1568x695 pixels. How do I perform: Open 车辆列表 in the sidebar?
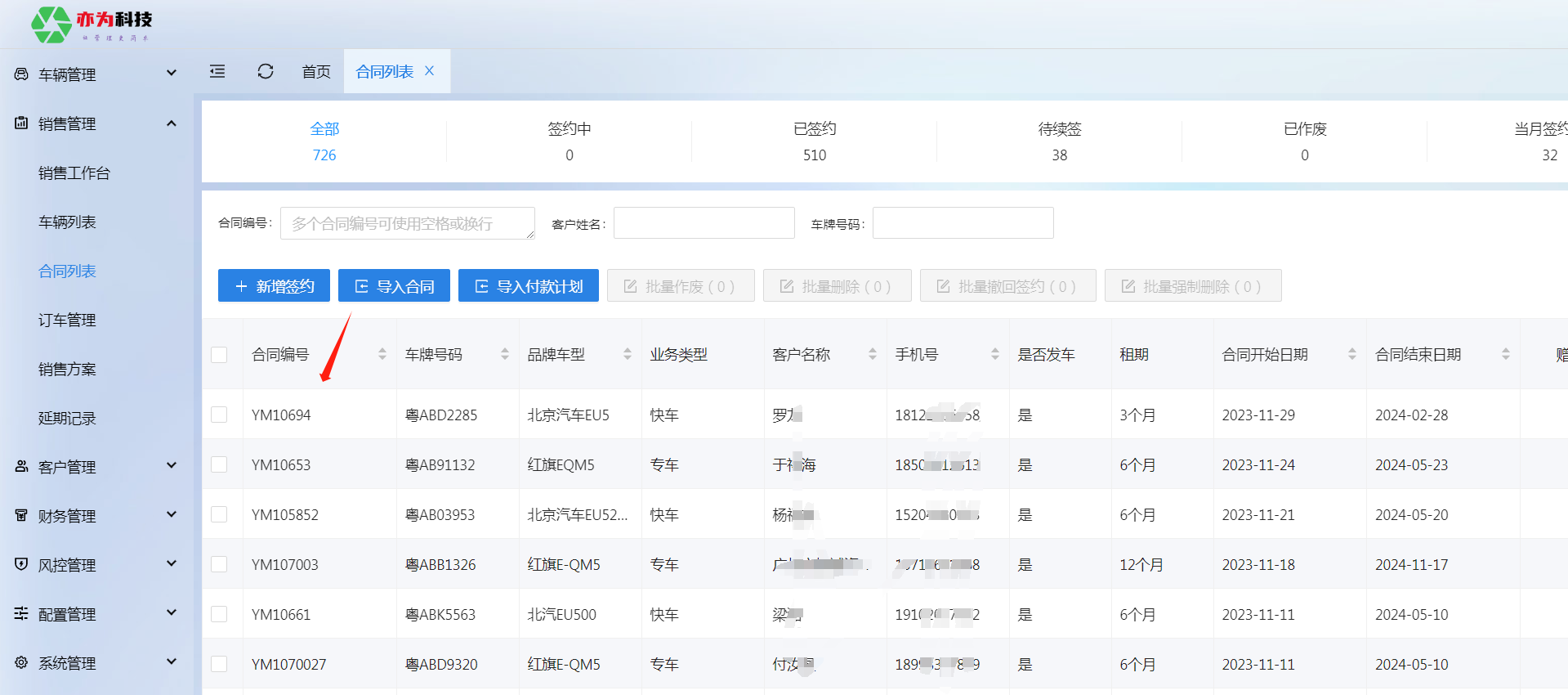[67, 222]
